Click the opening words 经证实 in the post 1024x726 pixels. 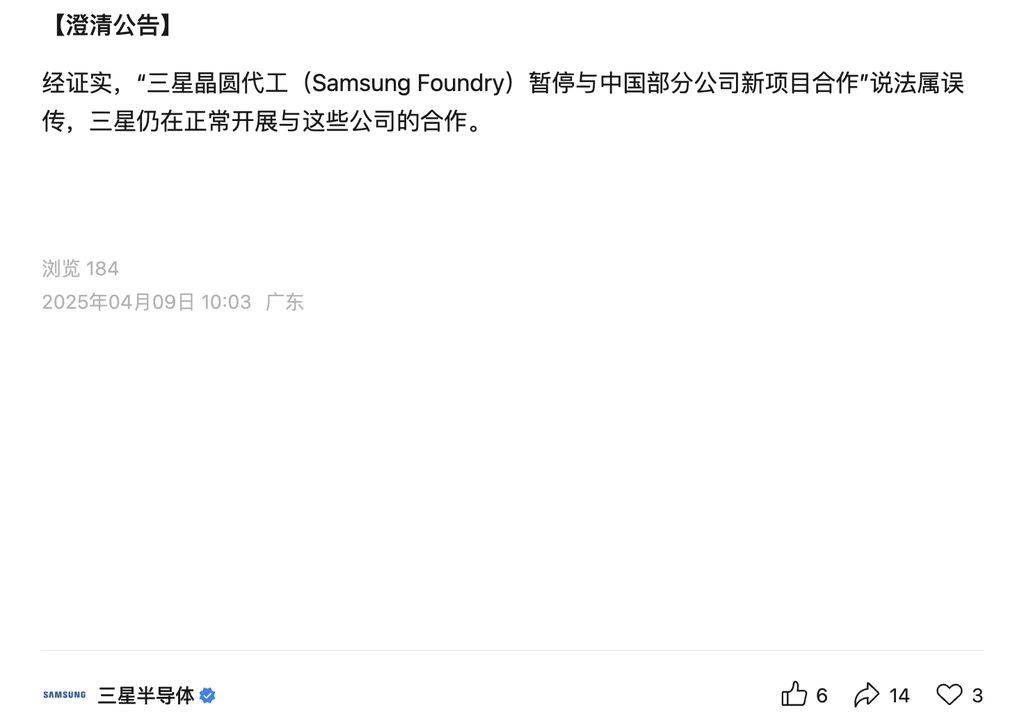click(78, 83)
